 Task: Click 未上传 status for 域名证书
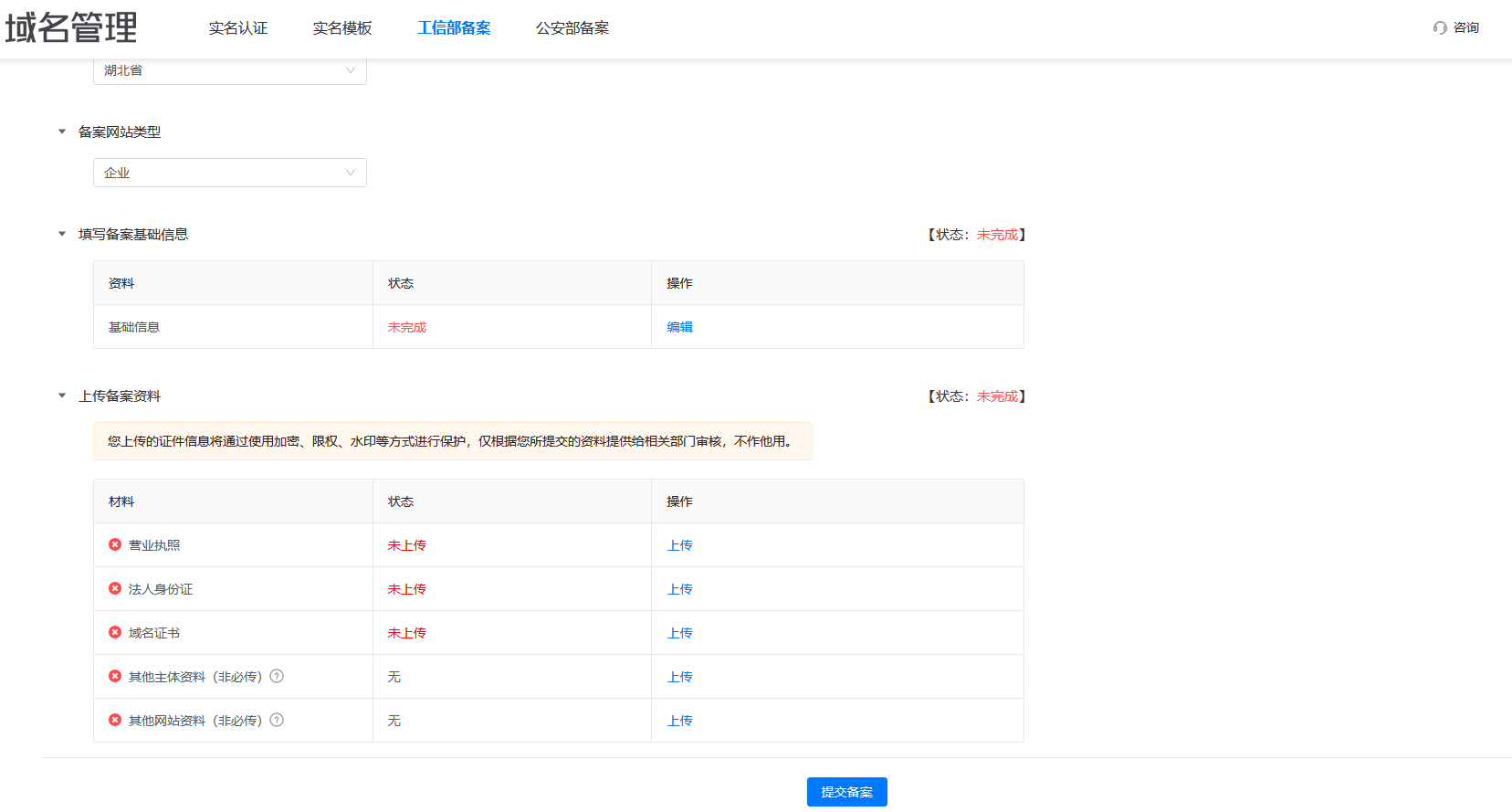point(407,633)
